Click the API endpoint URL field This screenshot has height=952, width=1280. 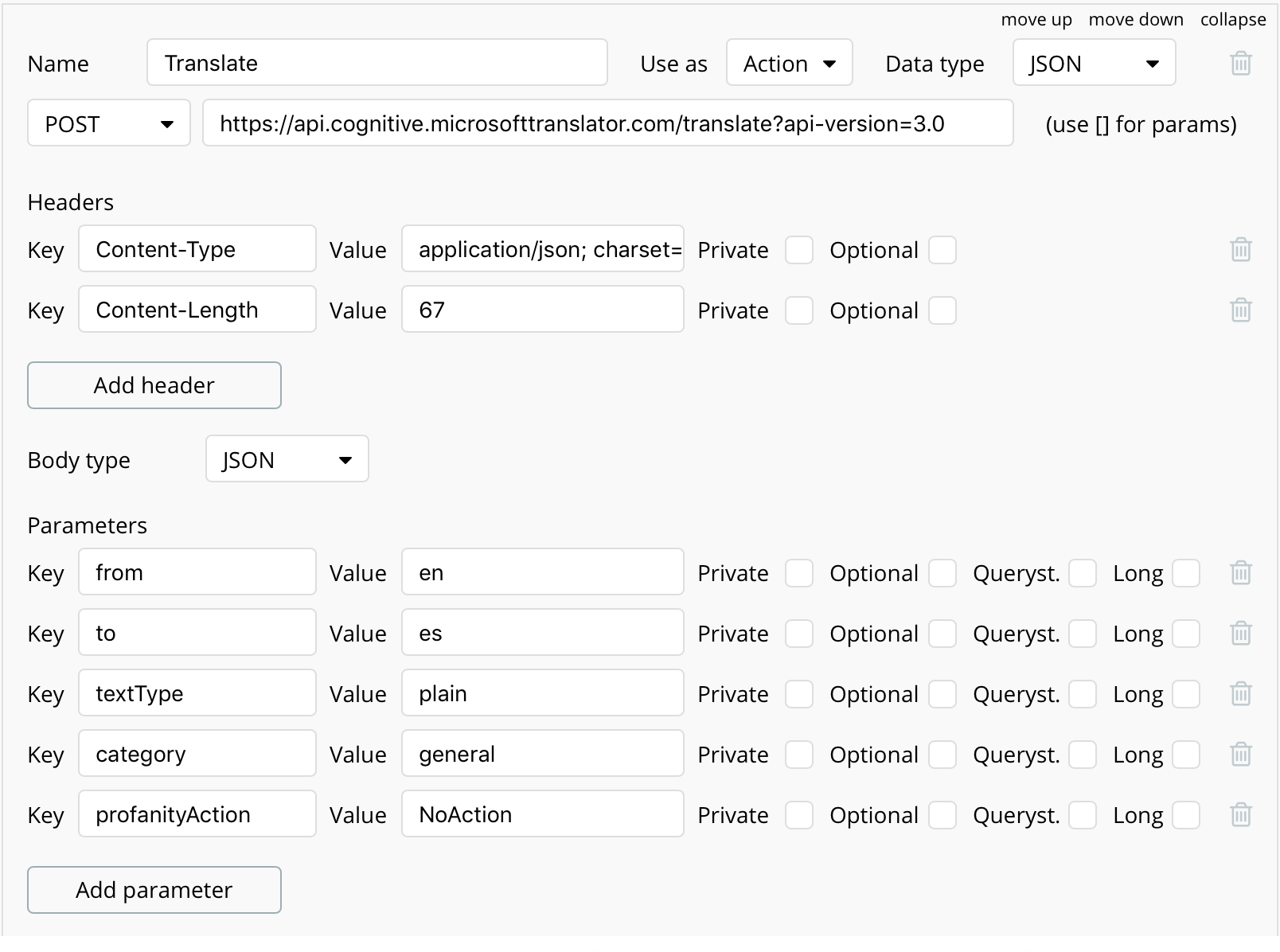point(607,123)
